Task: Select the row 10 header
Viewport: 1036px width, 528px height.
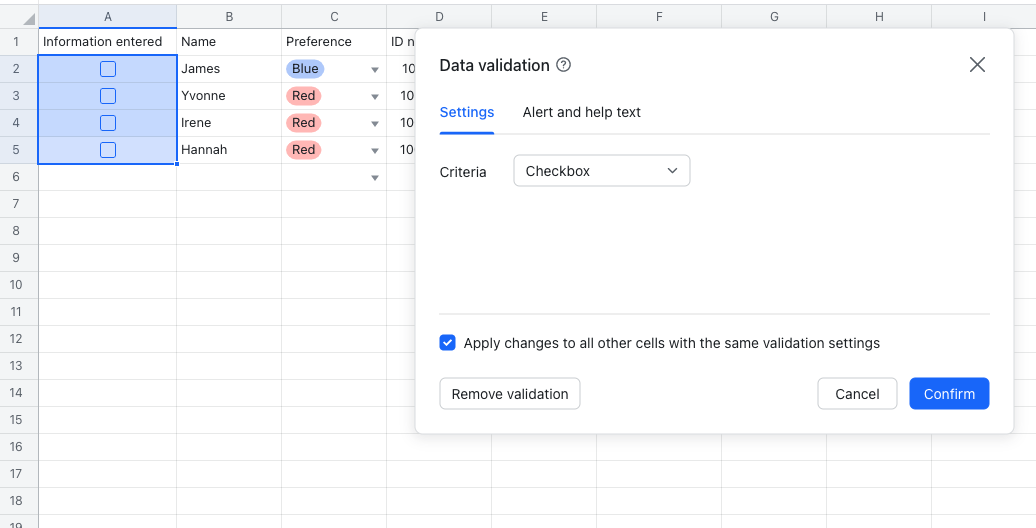Action: [x=16, y=285]
